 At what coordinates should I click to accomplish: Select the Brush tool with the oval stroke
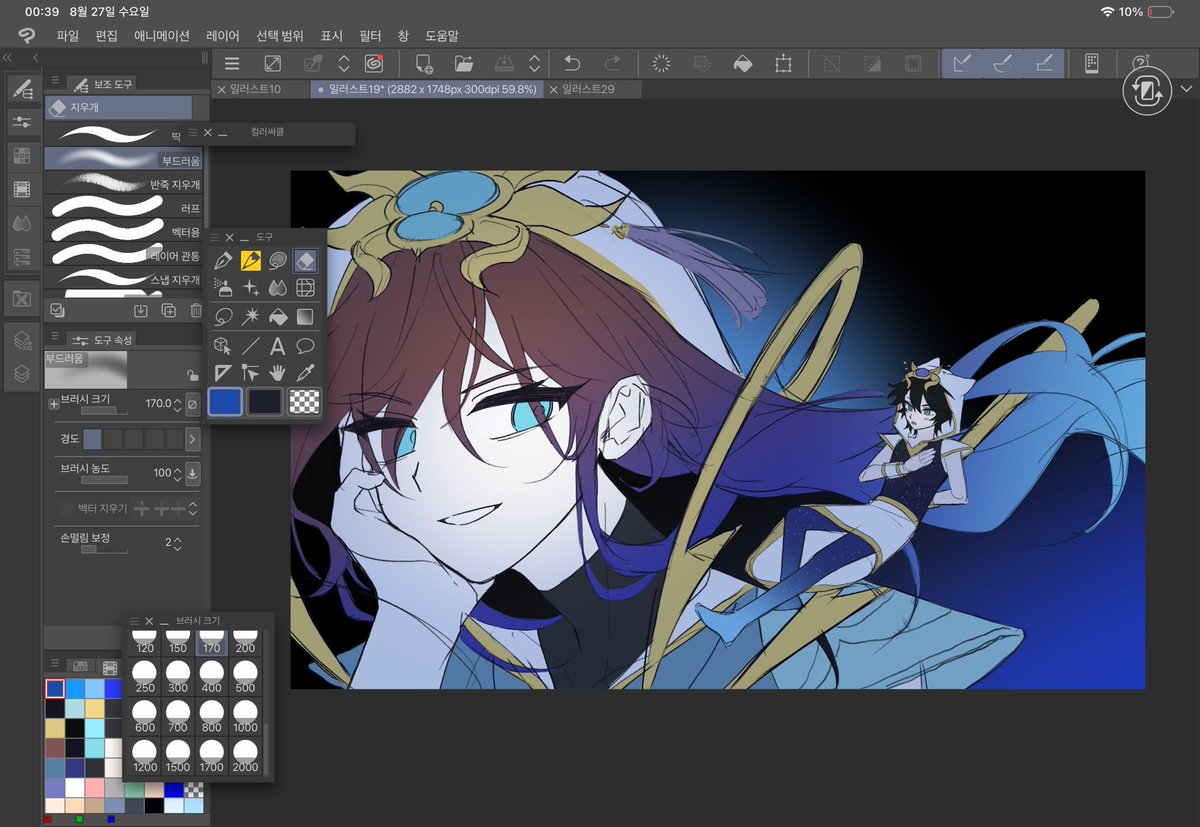[278, 261]
